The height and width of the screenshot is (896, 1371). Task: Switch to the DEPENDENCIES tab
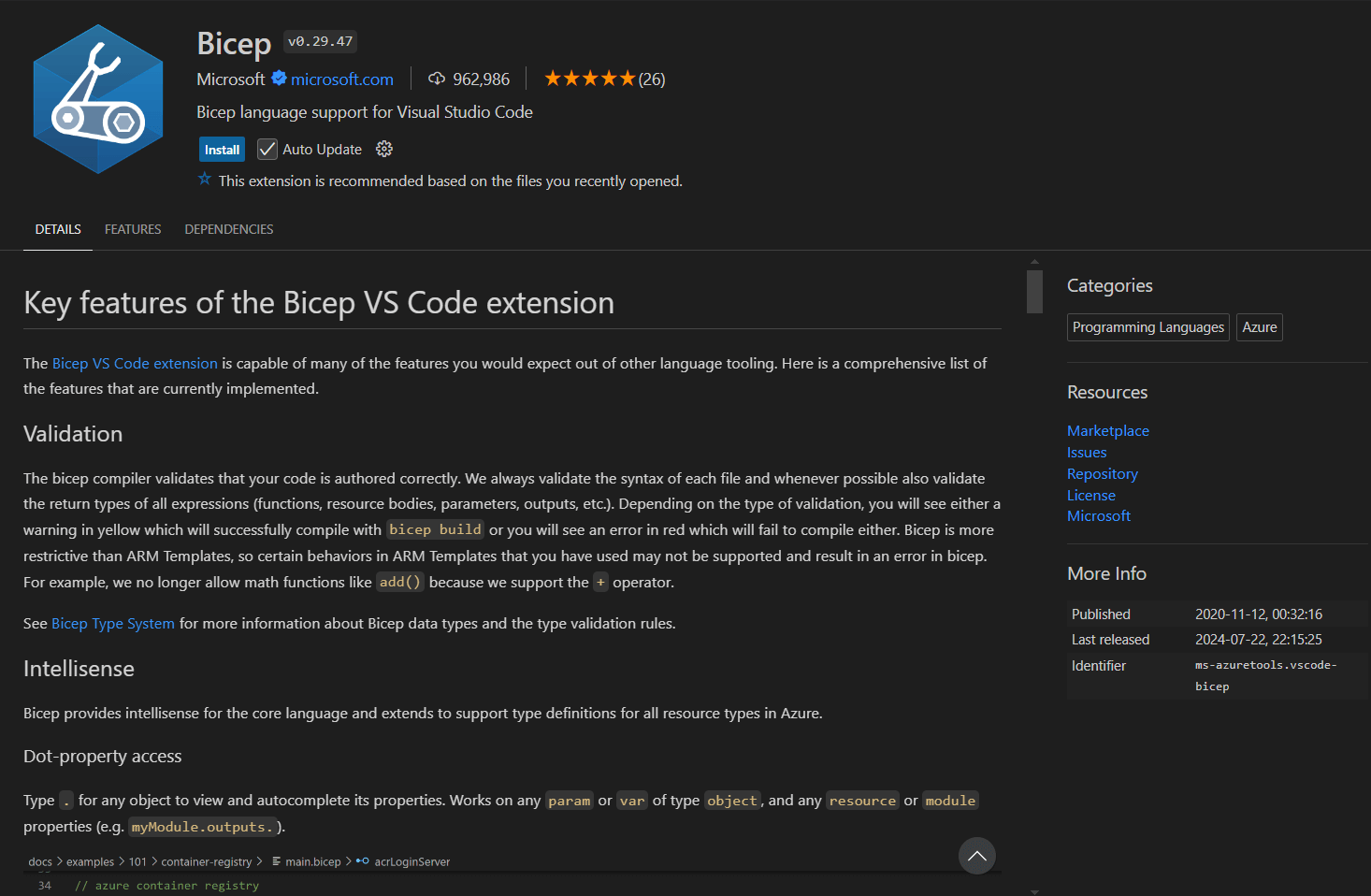(229, 229)
